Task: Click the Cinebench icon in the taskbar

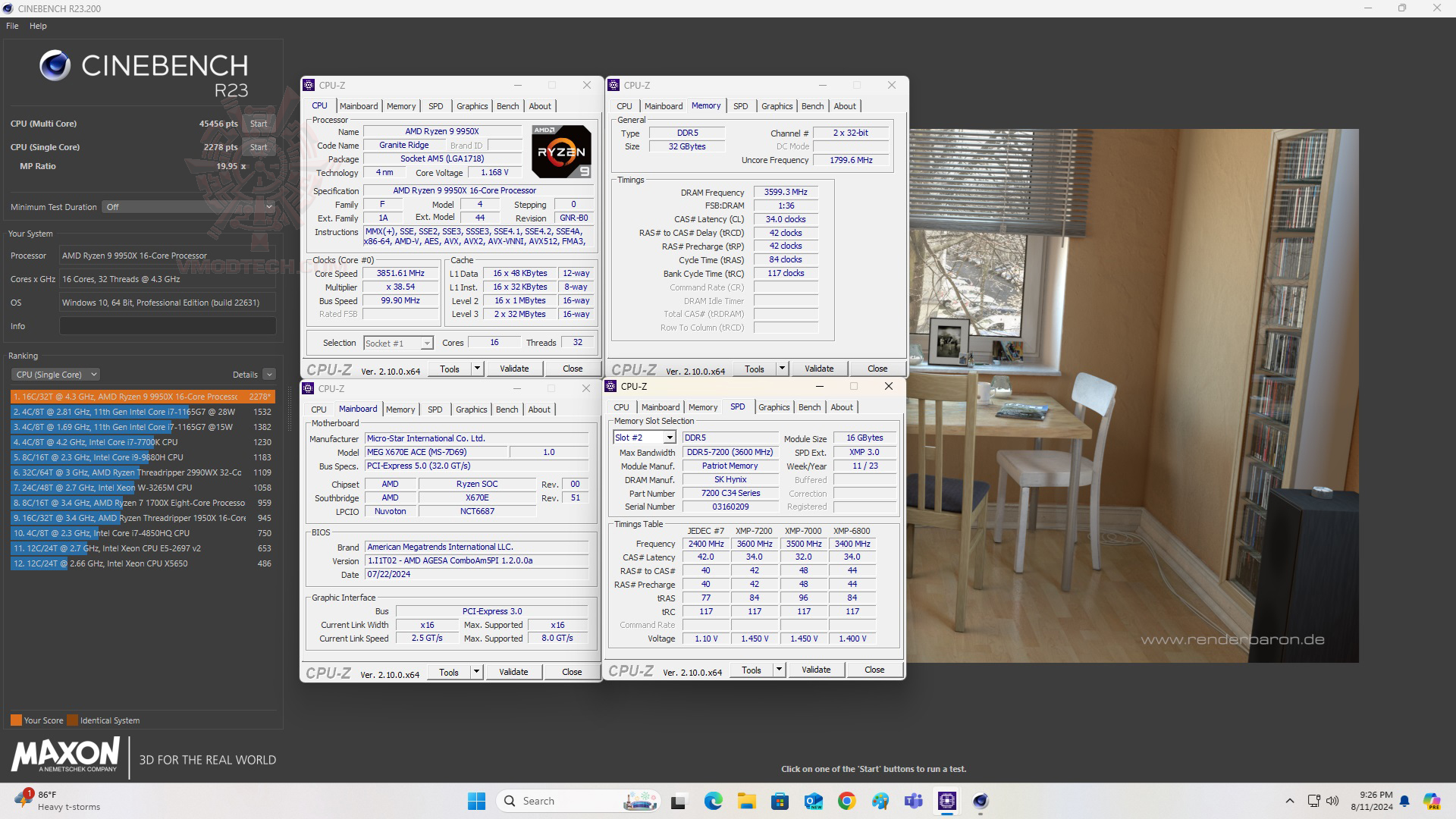Action: pos(981,801)
